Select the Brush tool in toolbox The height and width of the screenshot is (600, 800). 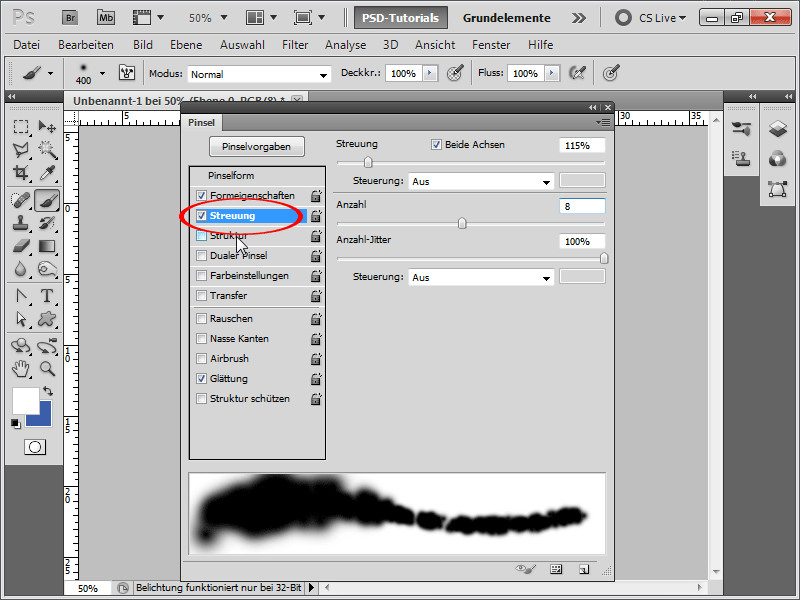47,200
